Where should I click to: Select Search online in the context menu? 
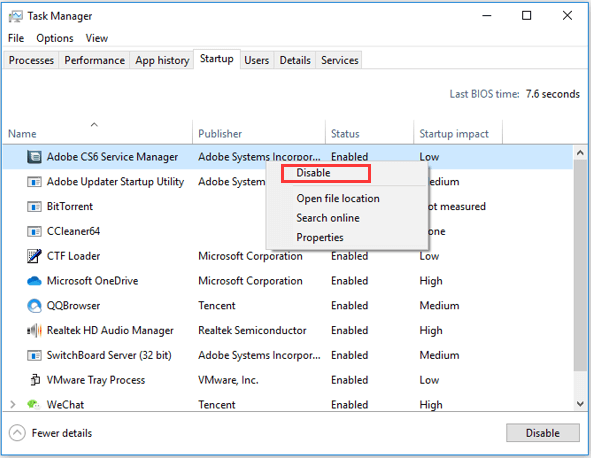point(328,218)
